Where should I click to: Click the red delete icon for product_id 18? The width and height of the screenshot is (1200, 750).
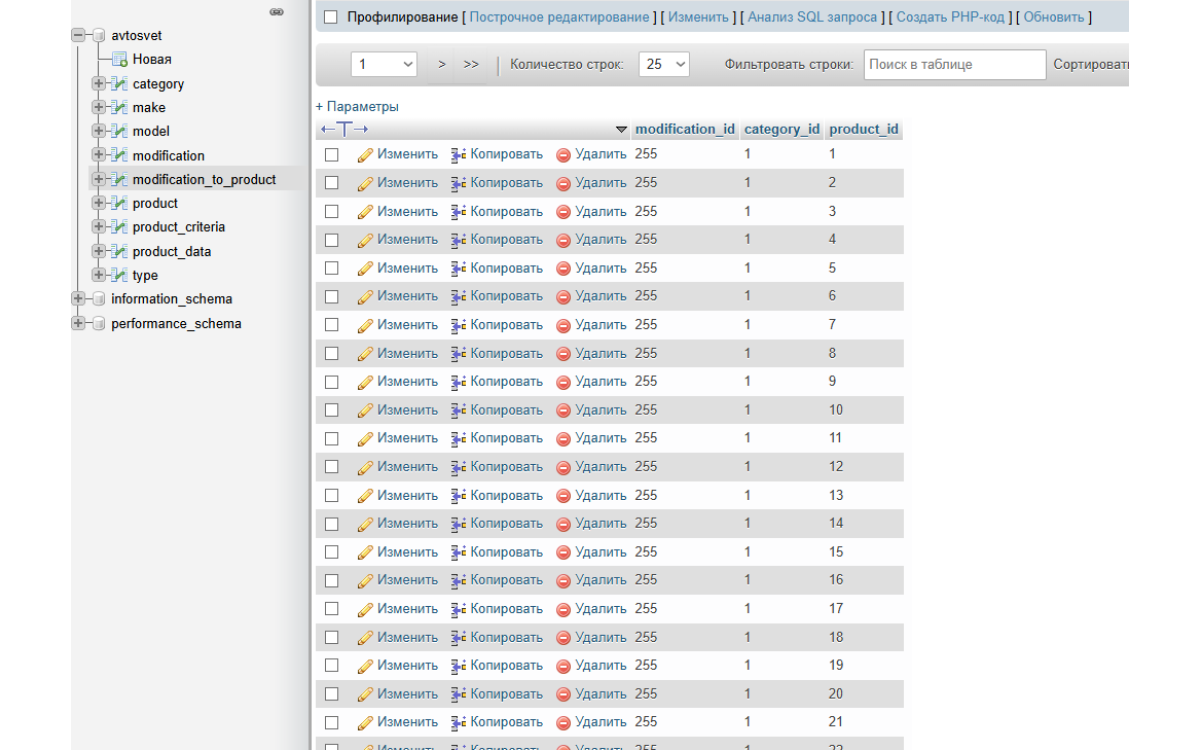(x=563, y=638)
